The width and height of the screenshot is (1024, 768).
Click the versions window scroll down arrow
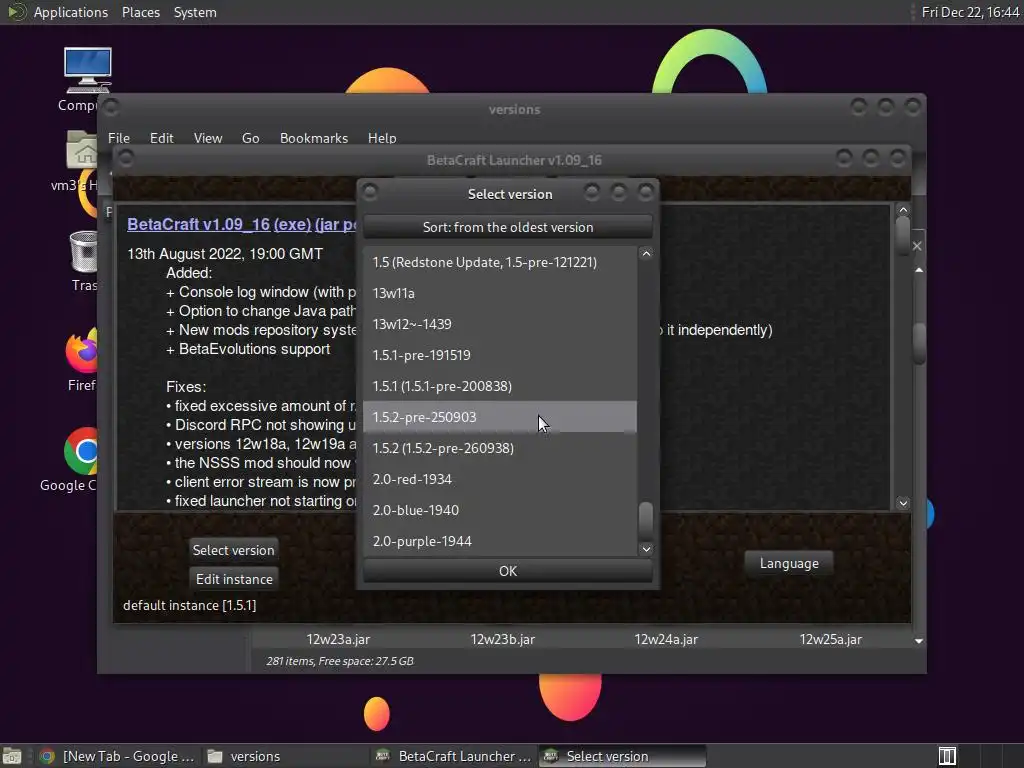(919, 641)
